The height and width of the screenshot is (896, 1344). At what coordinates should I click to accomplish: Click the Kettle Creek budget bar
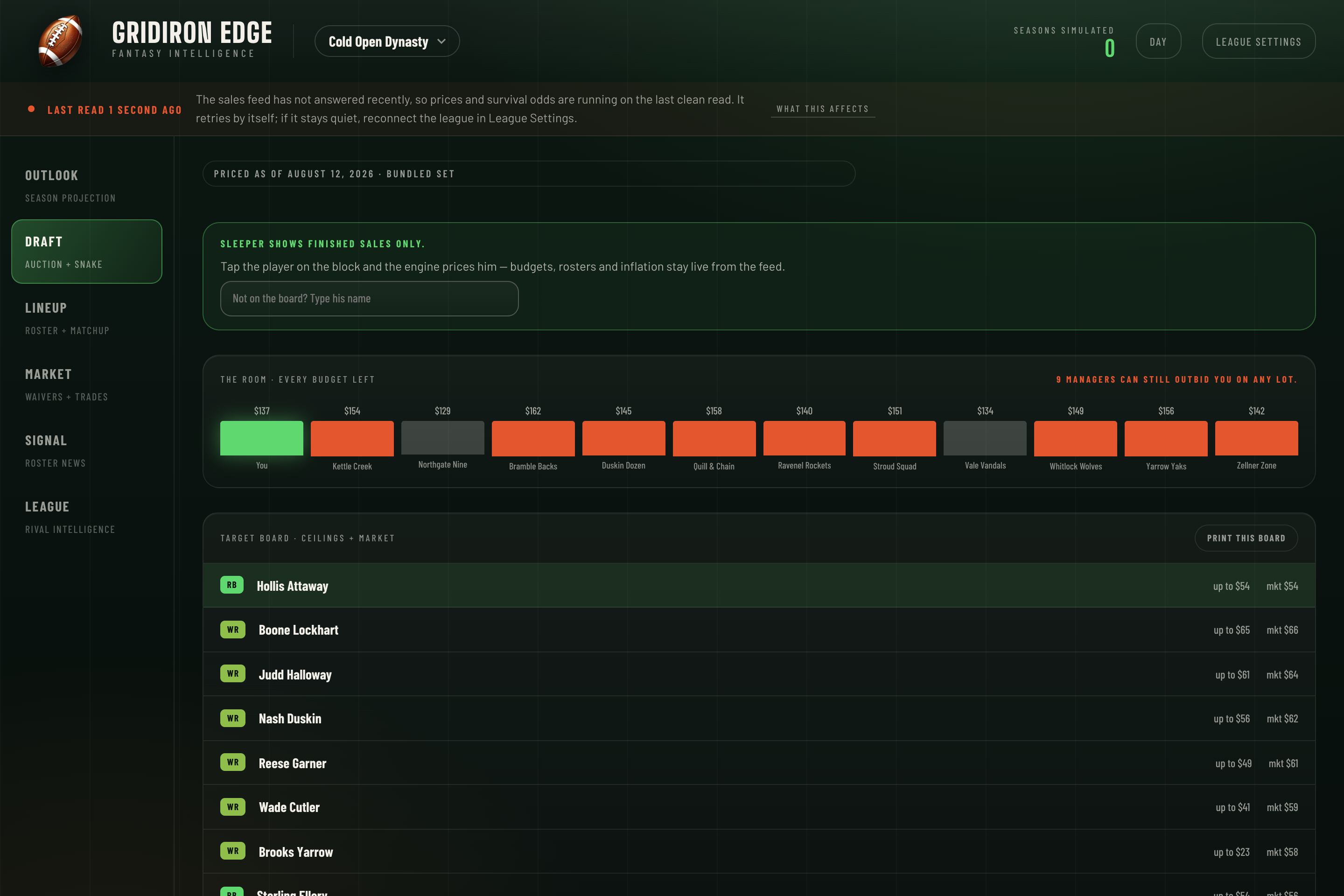point(352,438)
